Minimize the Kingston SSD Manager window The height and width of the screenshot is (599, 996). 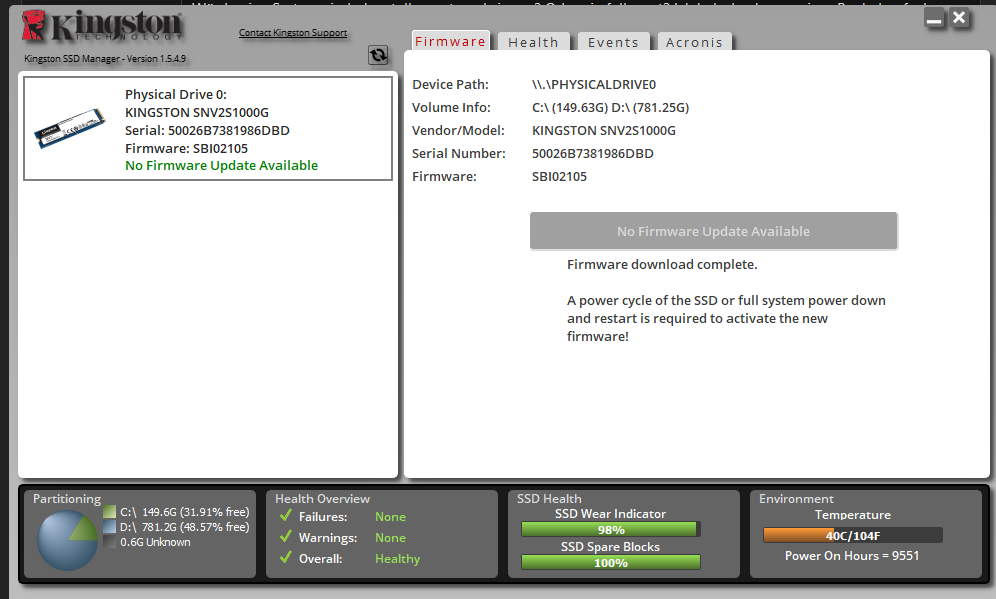[x=934, y=18]
